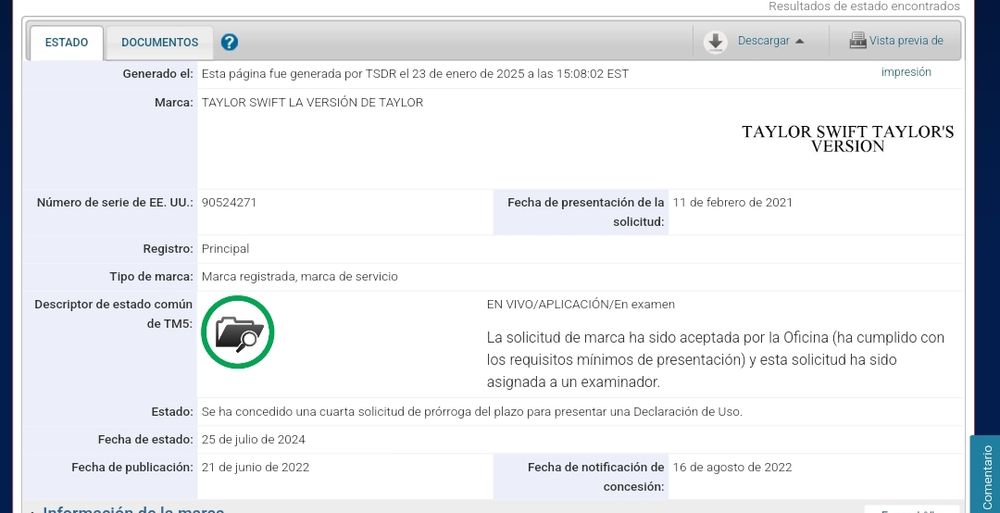Select EN VIVO/APLICACIÓN/En examen status text

pos(580,304)
